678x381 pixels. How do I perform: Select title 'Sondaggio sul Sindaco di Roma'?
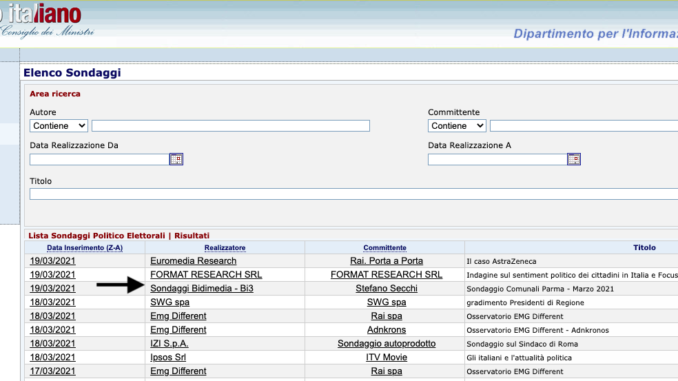522,344
